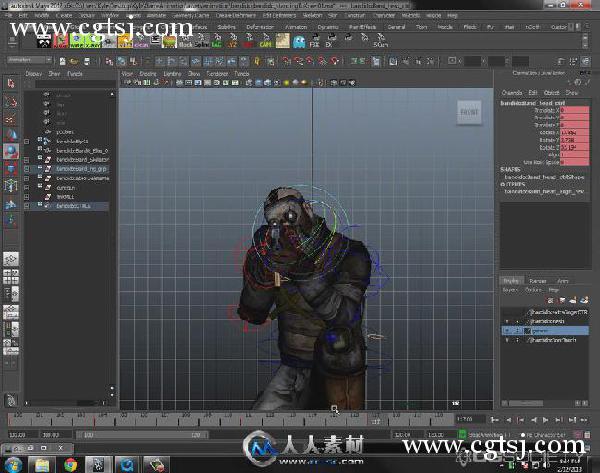Click the FRONT view cube
600x473 pixels.
click(469, 113)
